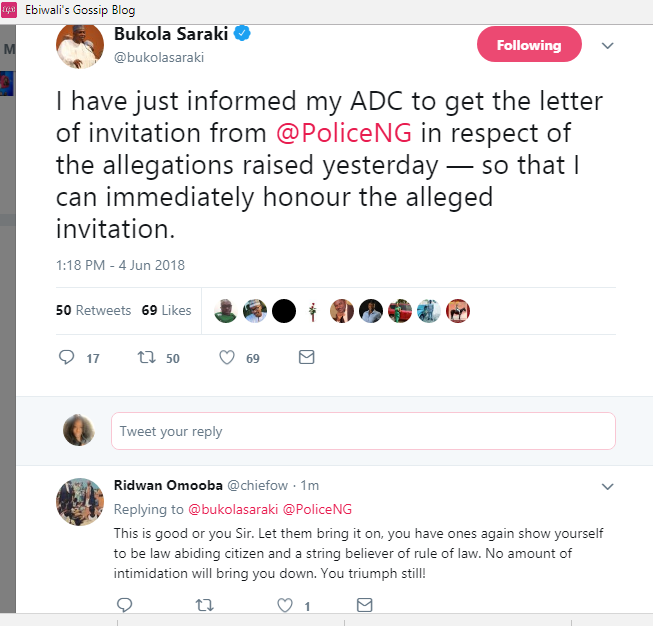Screen dimensions: 653x626
Task: Open Bukola Saraki's profile picture
Action: click(81, 45)
